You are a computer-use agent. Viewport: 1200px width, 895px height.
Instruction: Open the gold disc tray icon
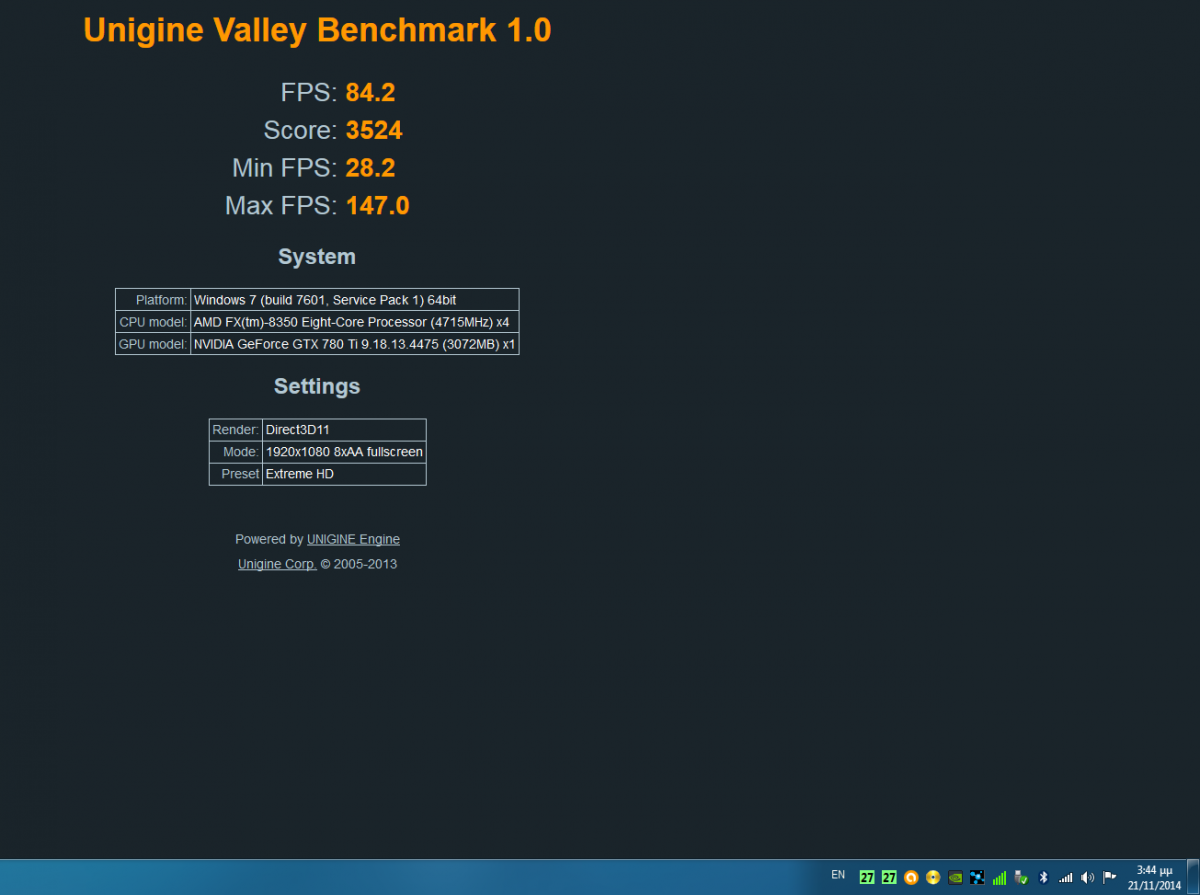(933, 877)
